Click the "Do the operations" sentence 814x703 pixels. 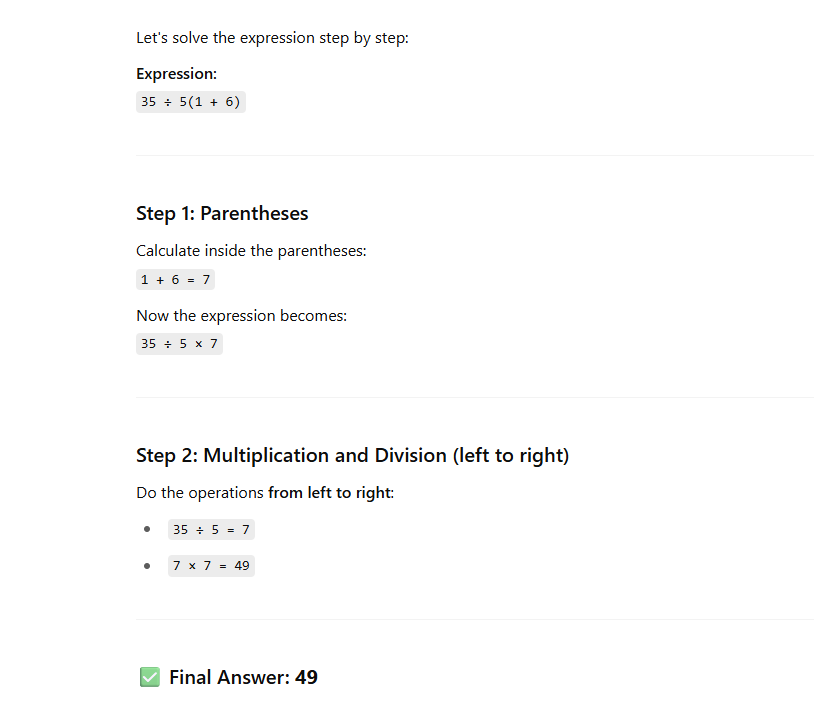pyautogui.click(x=201, y=493)
